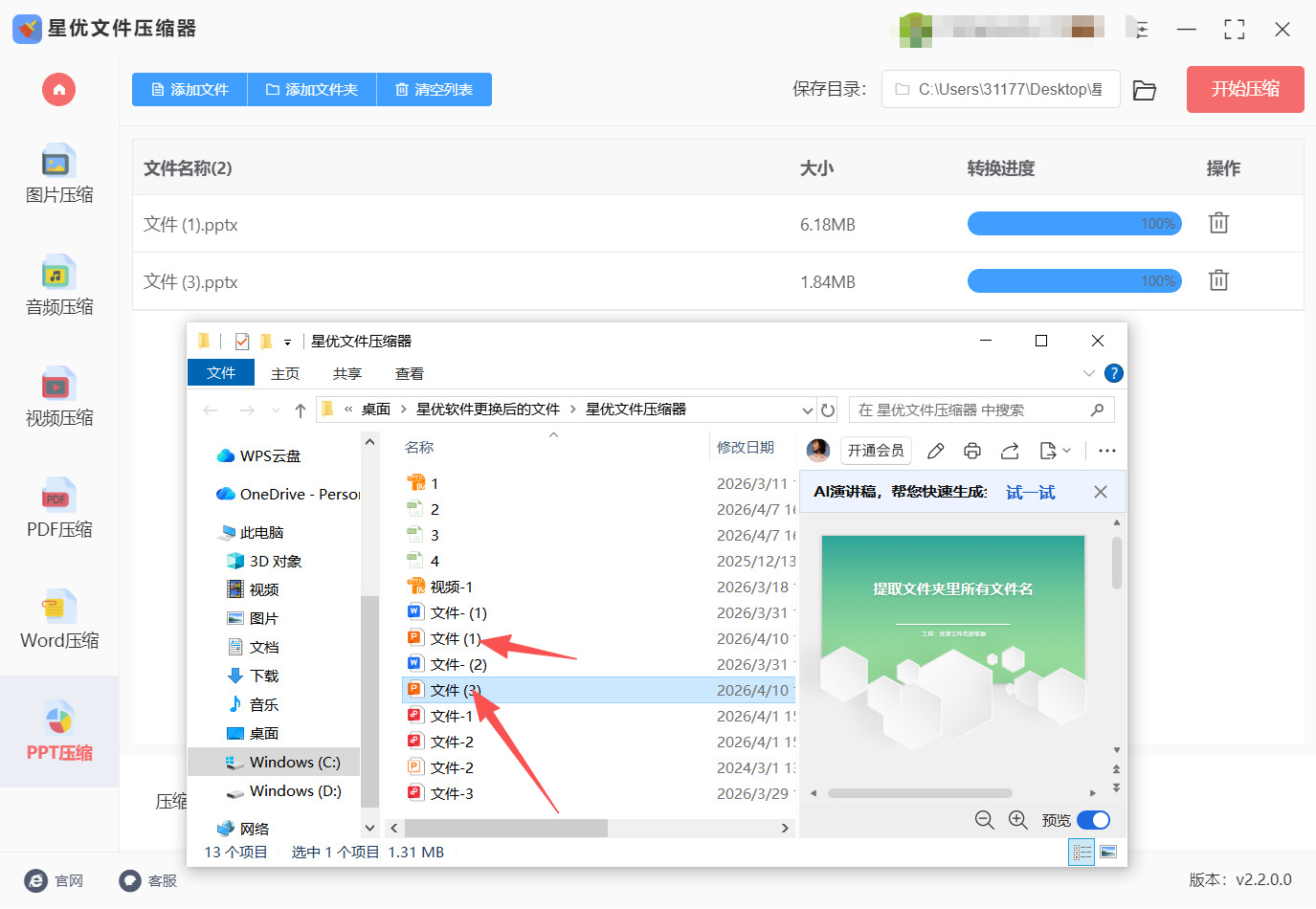1316x909 pixels.
Task: Select the PPT压缩 compression tool
Action: [59, 732]
